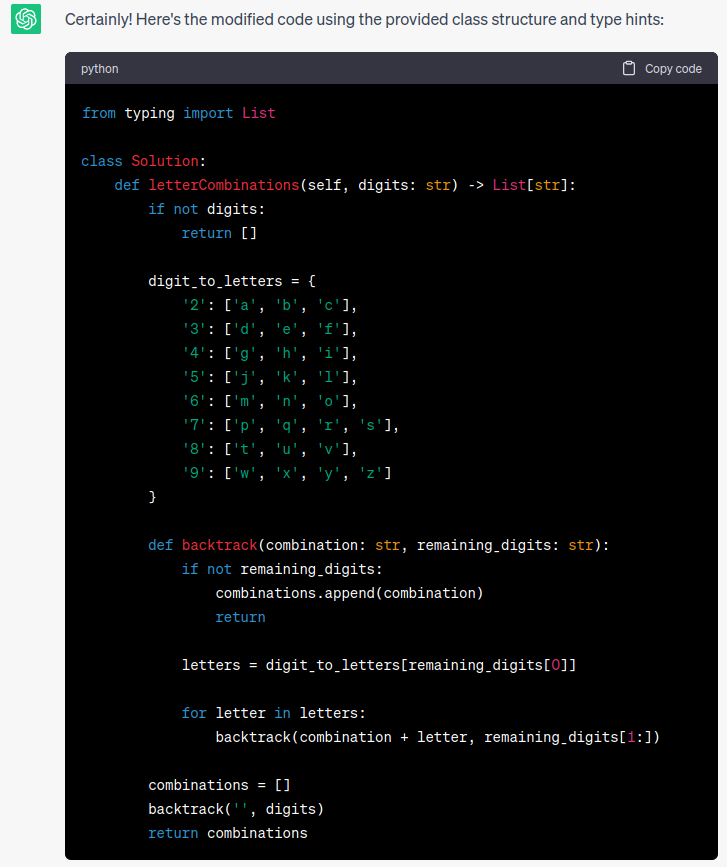The image size is (727, 867).
Task: Click the 'python' language label in code header
Action: (x=100, y=69)
